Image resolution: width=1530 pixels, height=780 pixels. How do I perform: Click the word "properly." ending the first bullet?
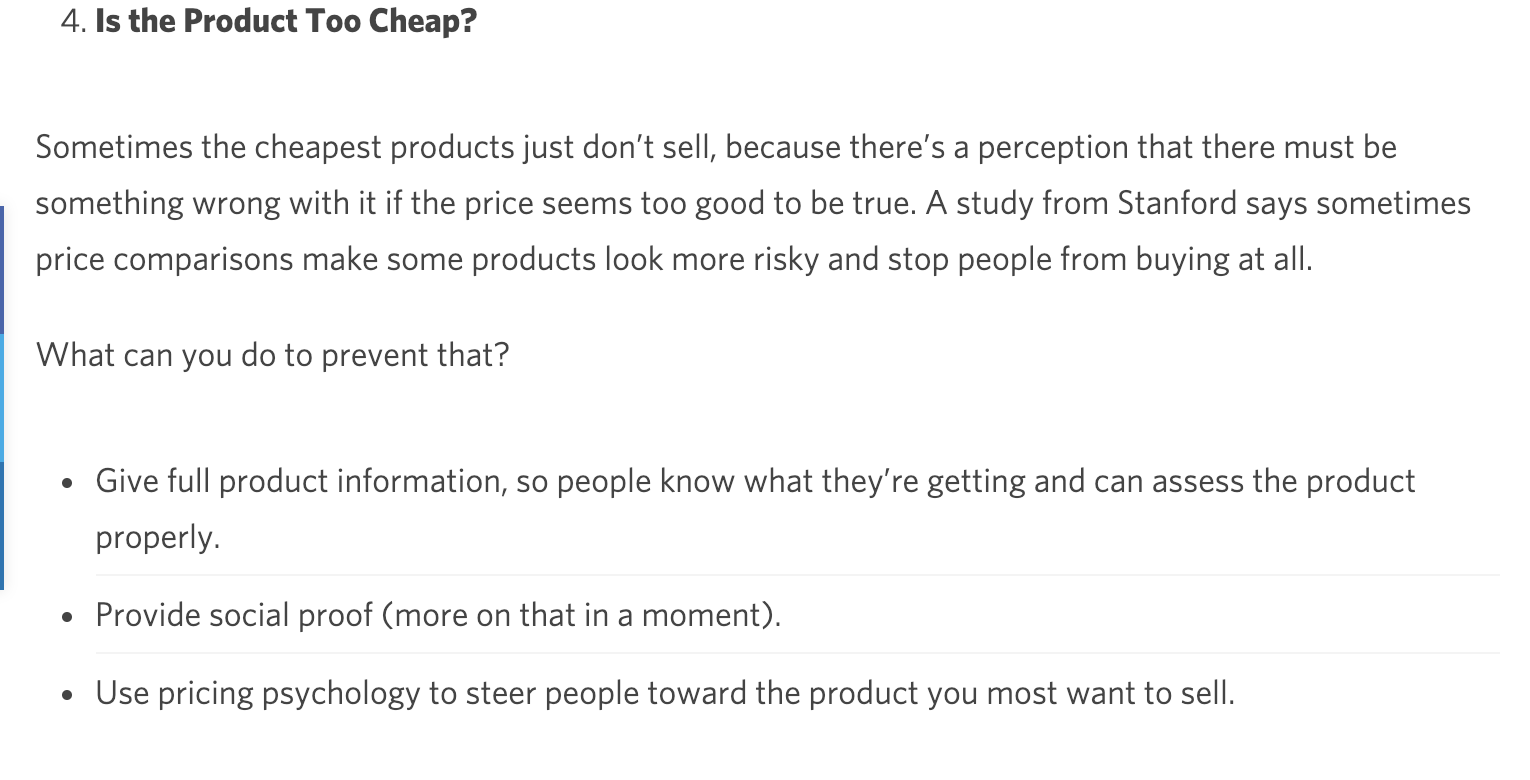point(157,537)
